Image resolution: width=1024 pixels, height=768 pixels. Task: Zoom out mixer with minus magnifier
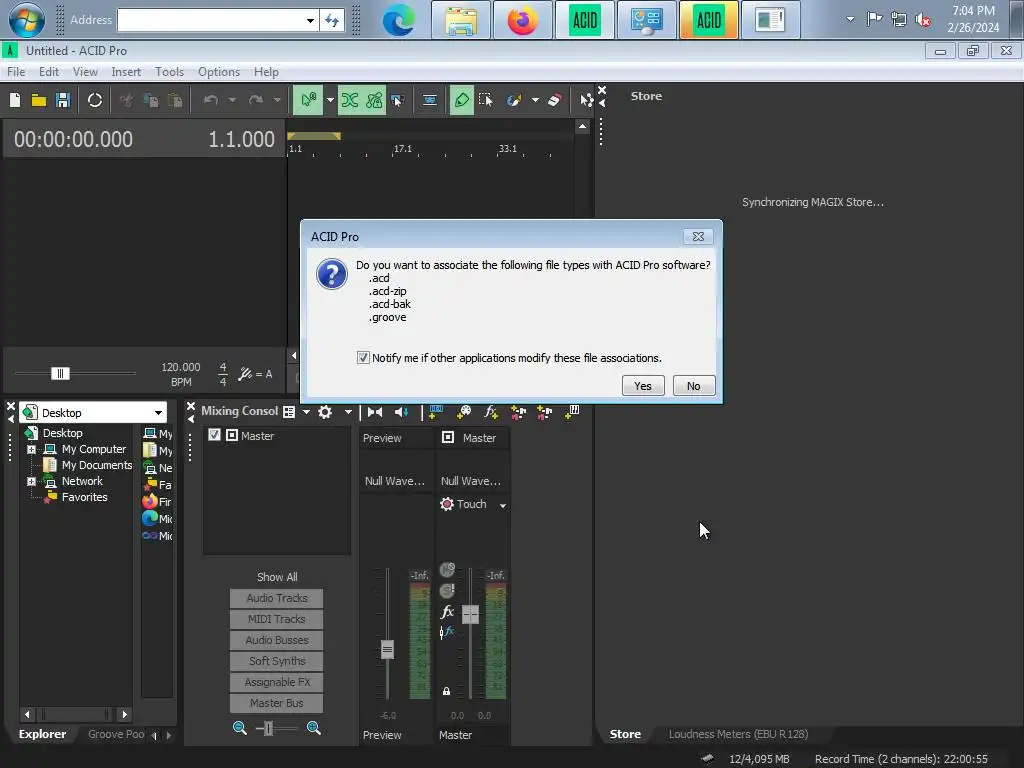240,728
